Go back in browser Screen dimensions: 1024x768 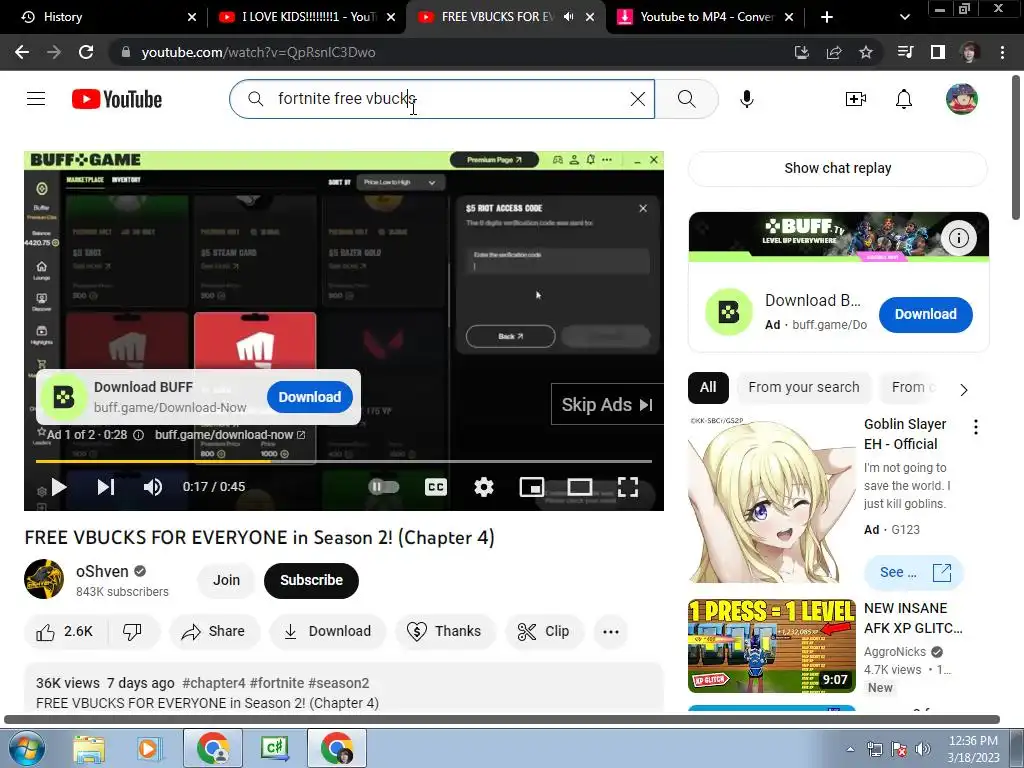[x=22, y=52]
